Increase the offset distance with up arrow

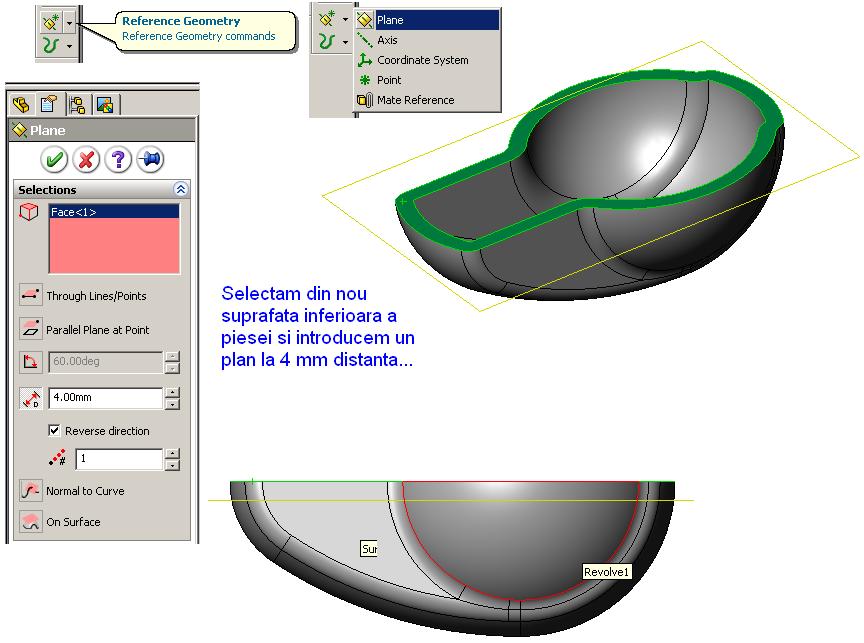point(172,393)
